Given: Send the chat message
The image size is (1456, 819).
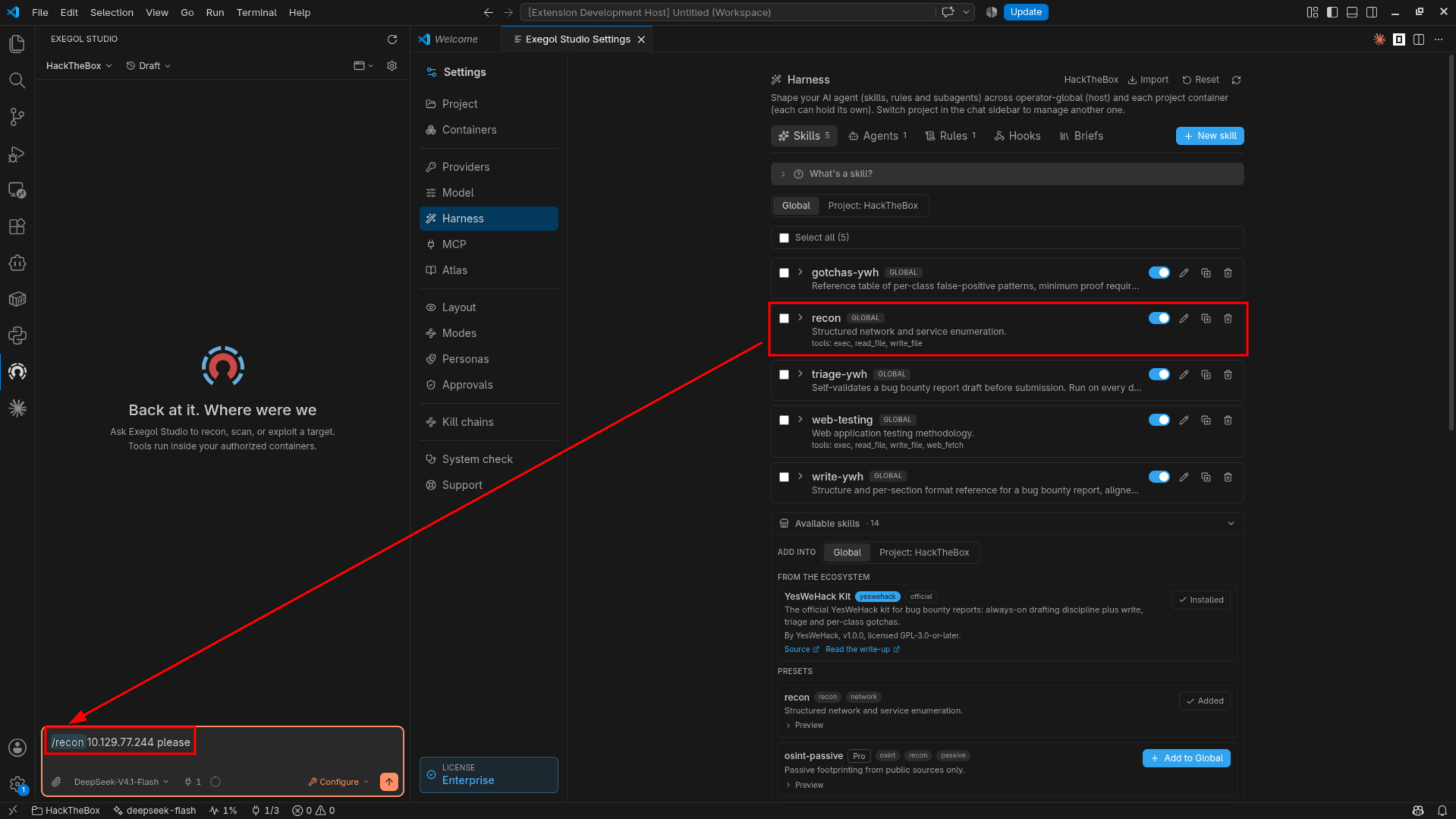Looking at the screenshot, I should (x=388, y=781).
